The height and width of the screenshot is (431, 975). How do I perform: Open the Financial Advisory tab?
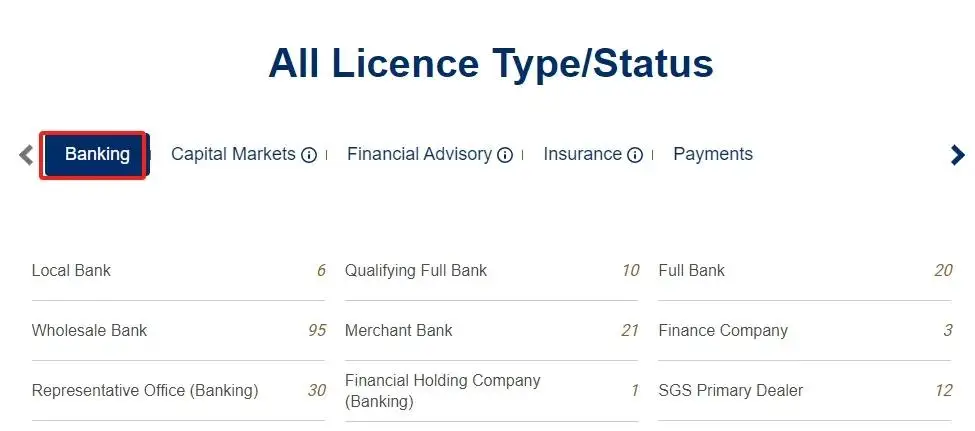[x=419, y=154]
